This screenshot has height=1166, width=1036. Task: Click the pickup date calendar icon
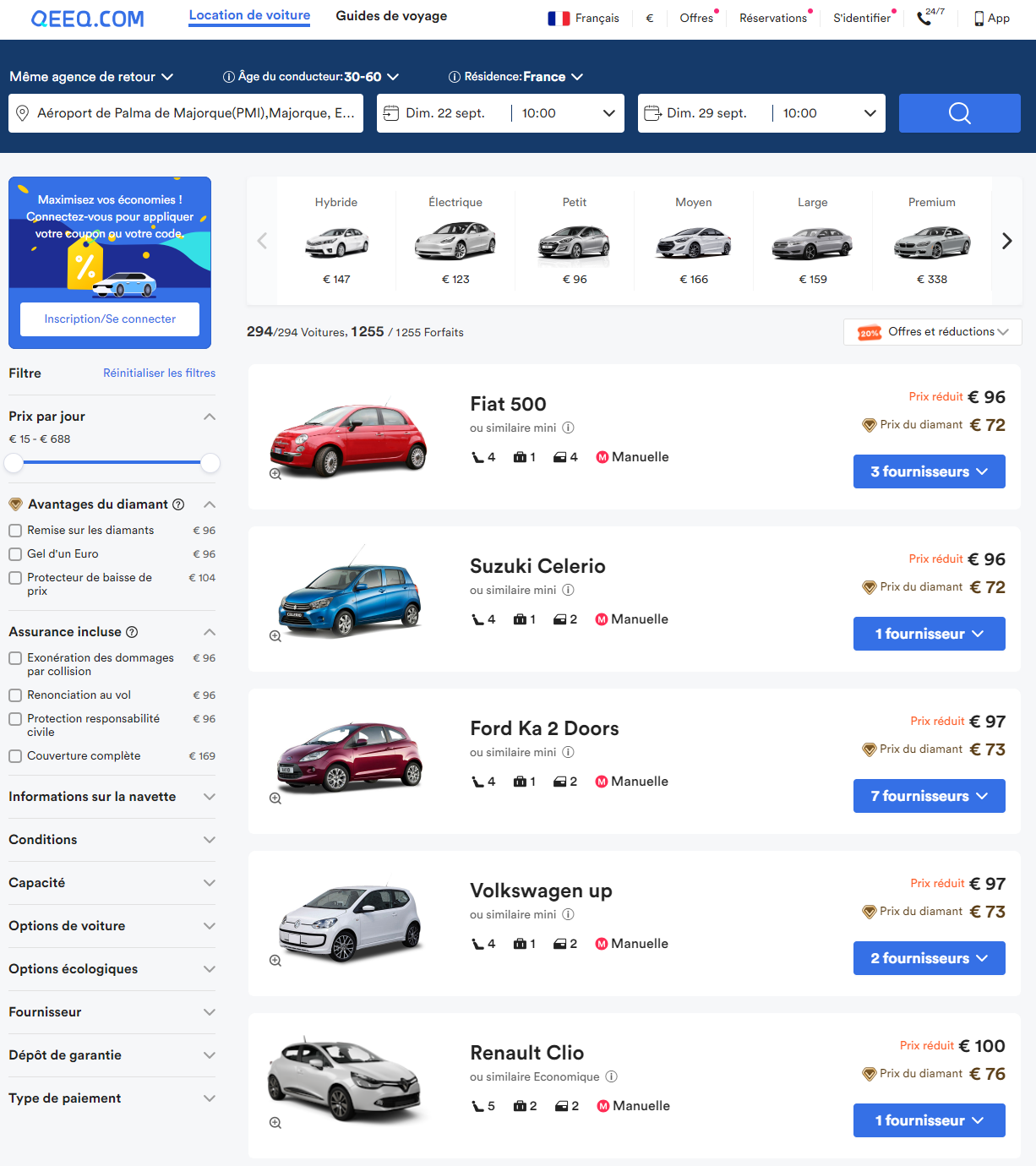click(x=391, y=113)
